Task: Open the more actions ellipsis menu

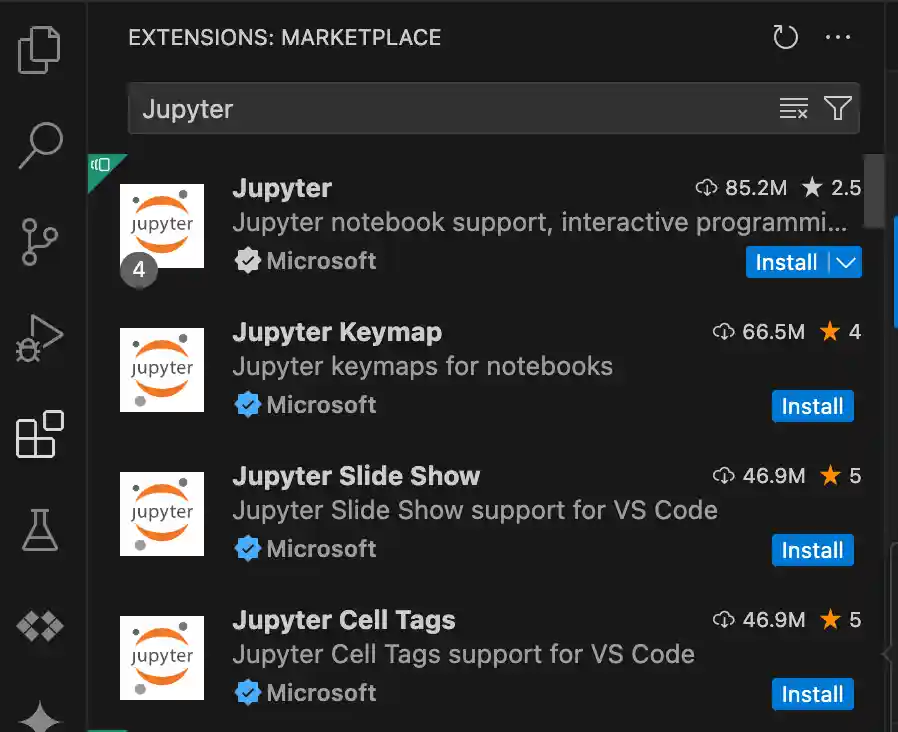Action: tap(839, 38)
